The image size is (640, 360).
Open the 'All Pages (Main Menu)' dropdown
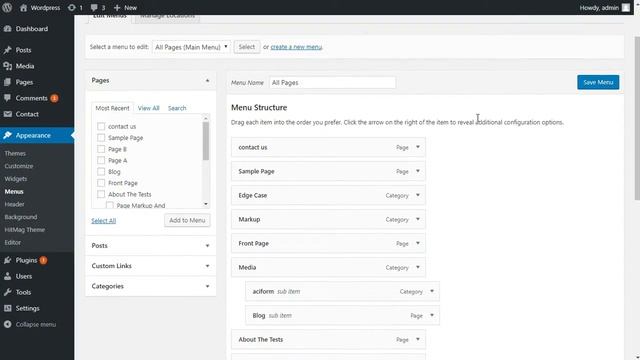pos(191,47)
